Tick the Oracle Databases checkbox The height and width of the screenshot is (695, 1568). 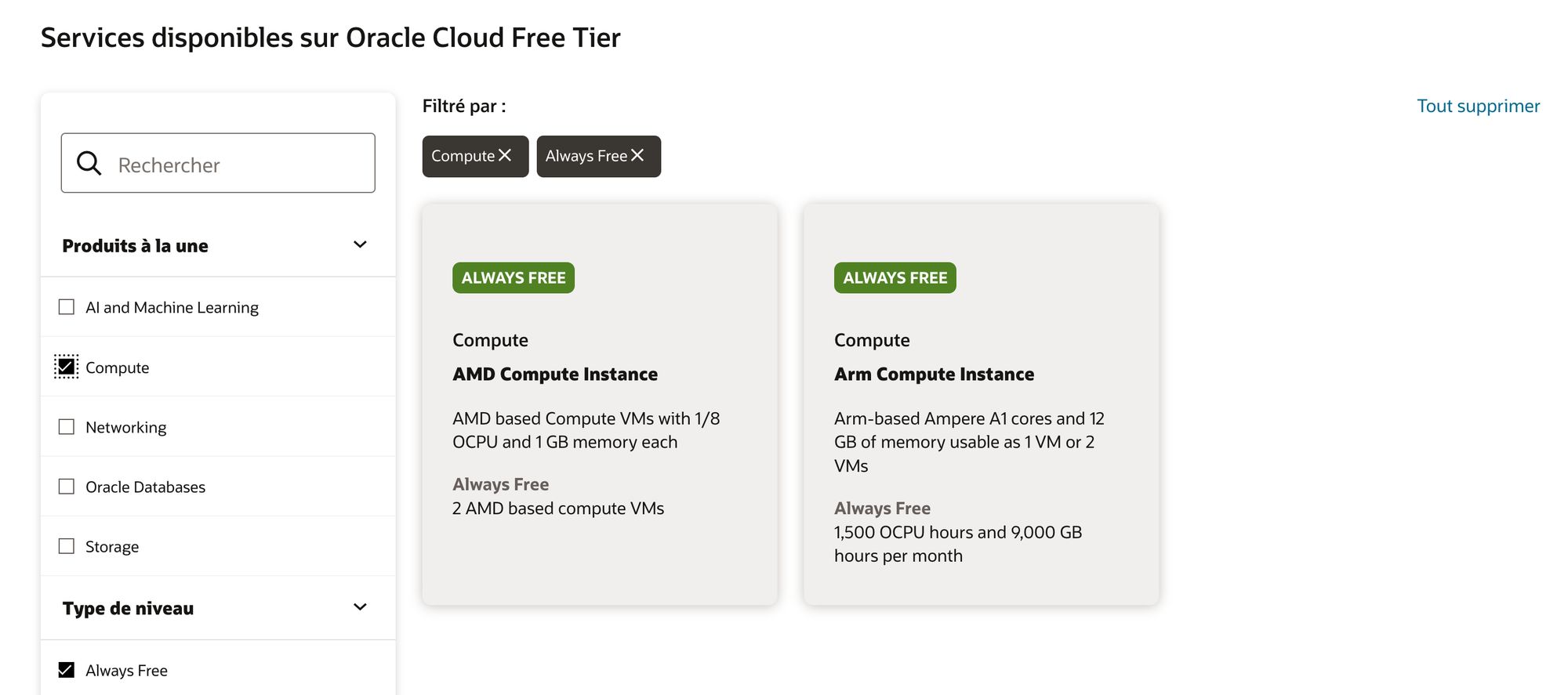[67, 487]
